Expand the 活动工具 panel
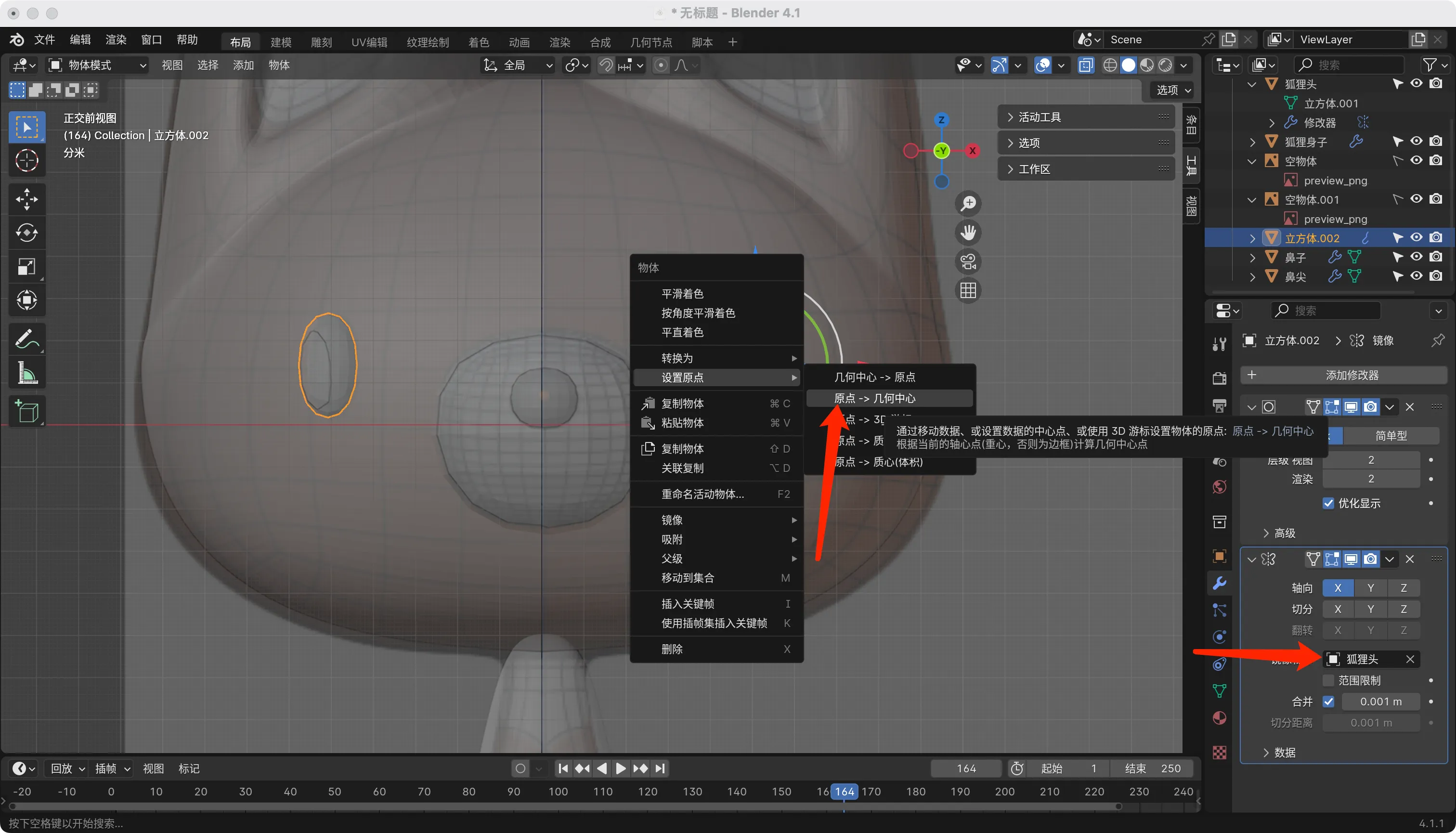The width and height of the screenshot is (1456, 833). (1039, 117)
